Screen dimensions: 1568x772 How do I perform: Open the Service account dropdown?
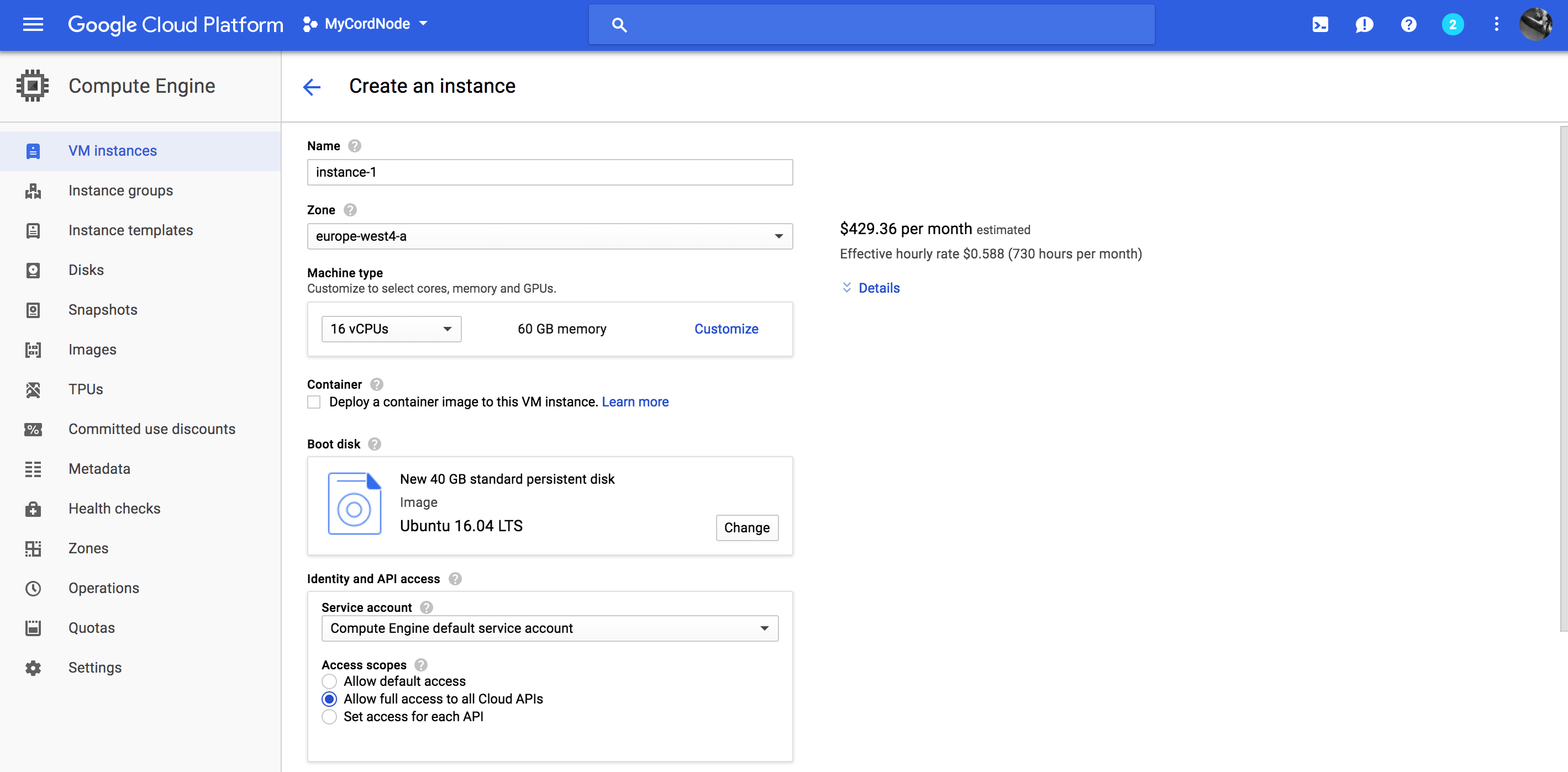point(550,628)
